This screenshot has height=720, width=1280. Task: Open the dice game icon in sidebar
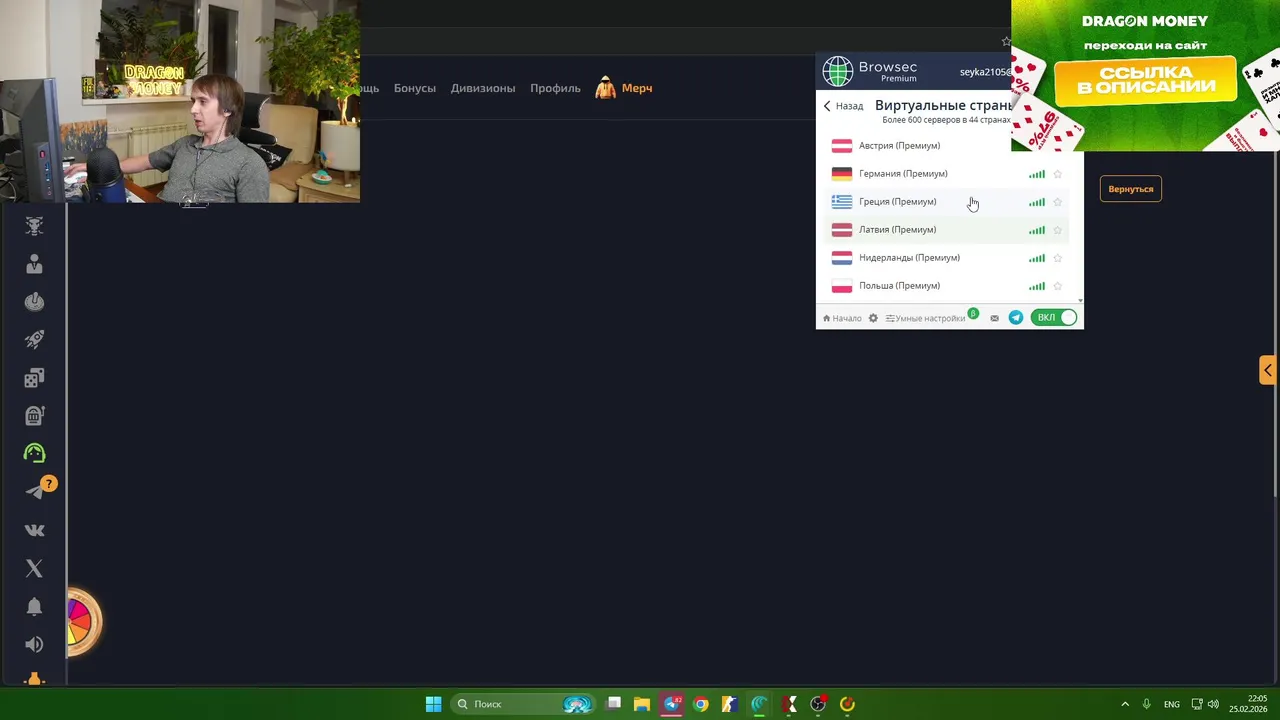click(x=34, y=378)
